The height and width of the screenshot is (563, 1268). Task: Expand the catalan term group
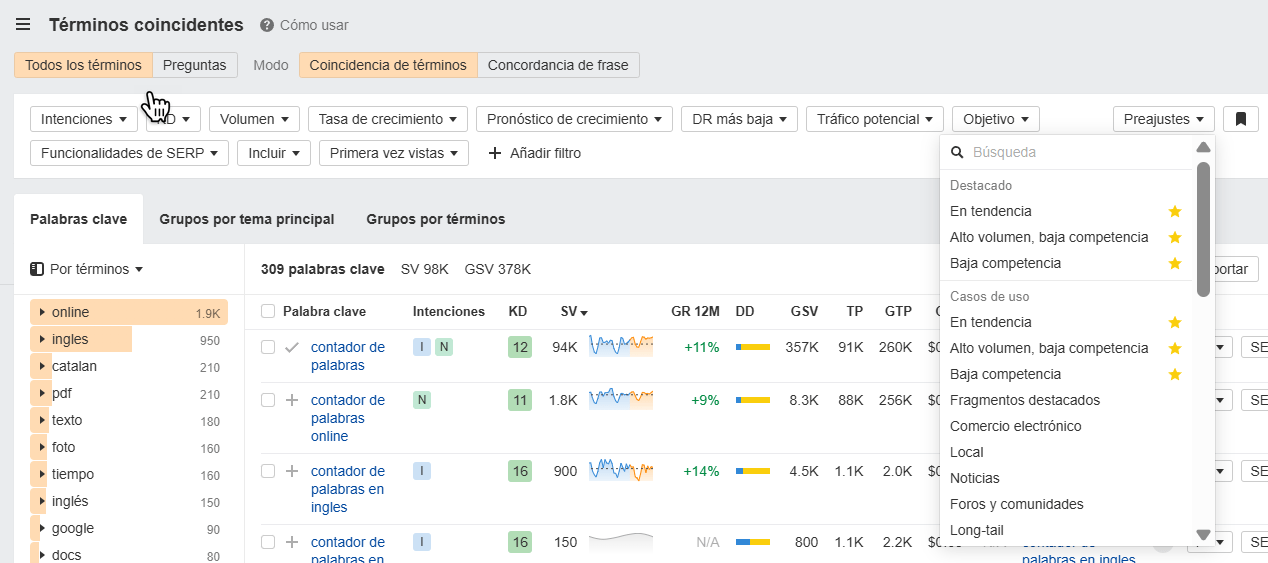(x=42, y=366)
